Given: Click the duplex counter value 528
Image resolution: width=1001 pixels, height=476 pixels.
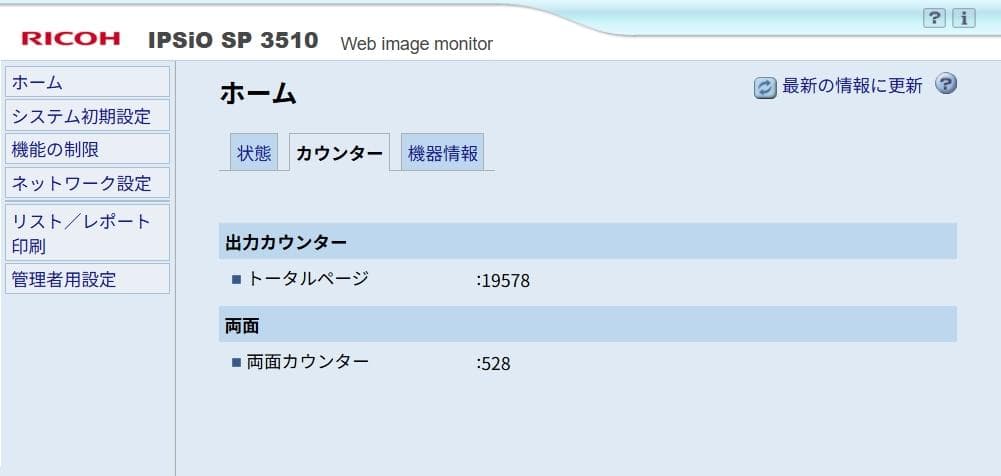Looking at the screenshot, I should (495, 364).
